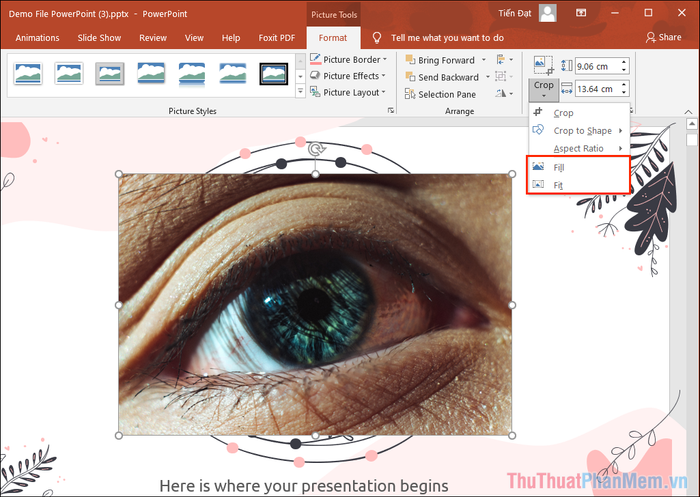Image resolution: width=700 pixels, height=497 pixels.
Task: Open the Animations ribbon tab
Action: 38,38
